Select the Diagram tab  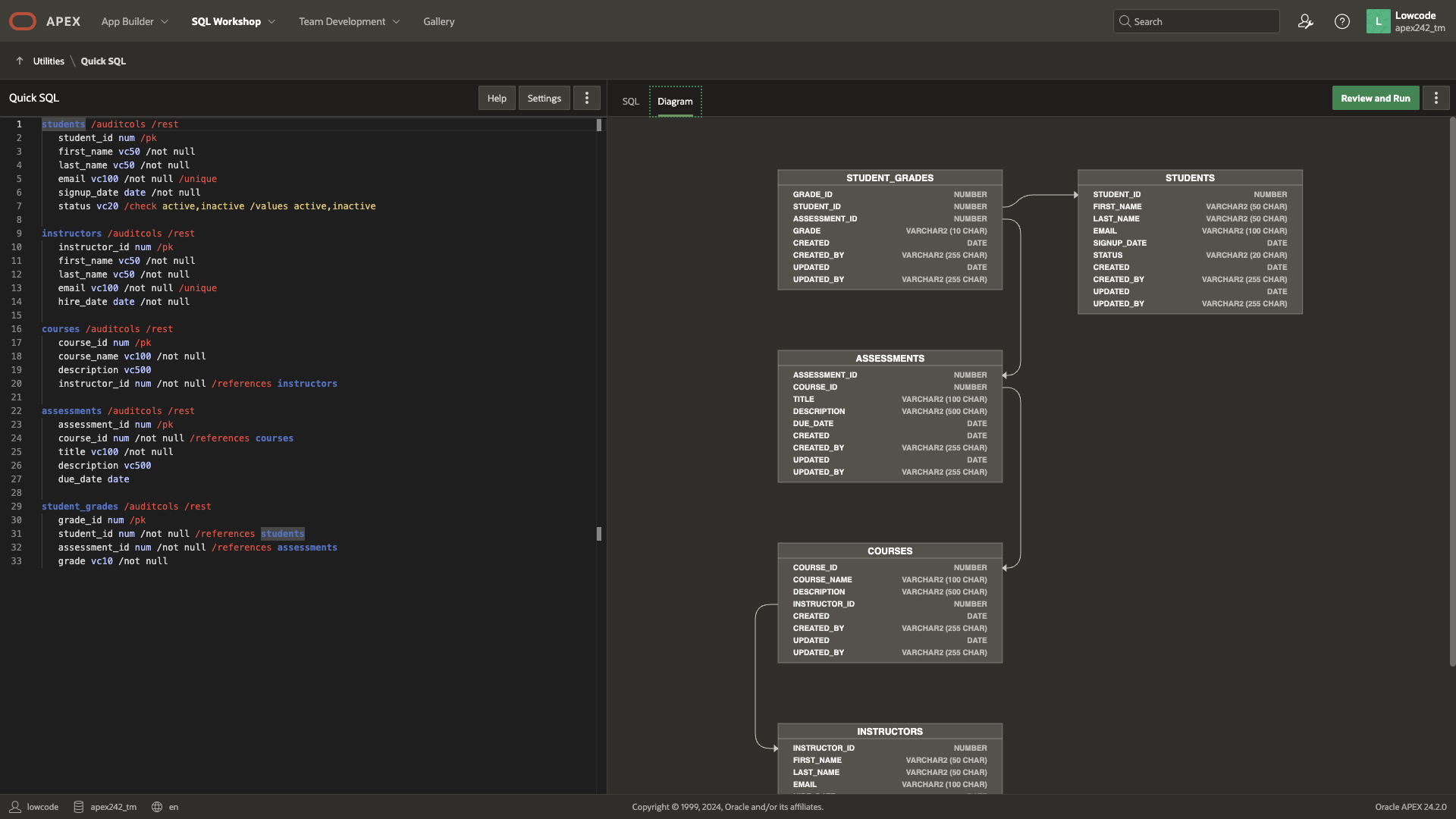pos(675,101)
